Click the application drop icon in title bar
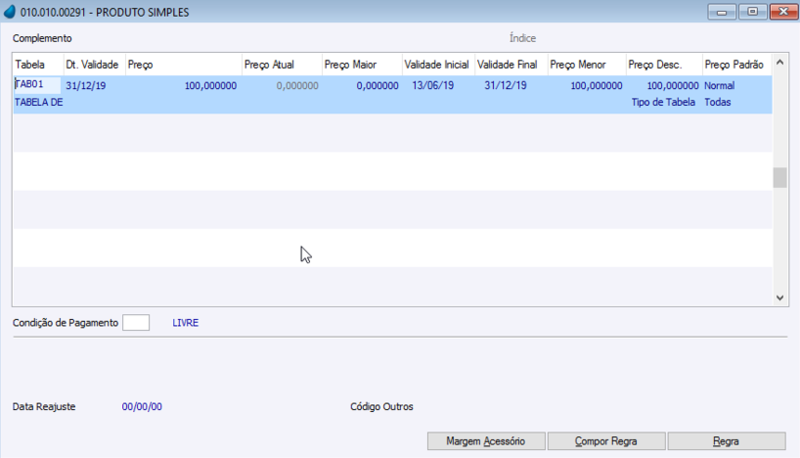800x458 pixels. [9, 11]
